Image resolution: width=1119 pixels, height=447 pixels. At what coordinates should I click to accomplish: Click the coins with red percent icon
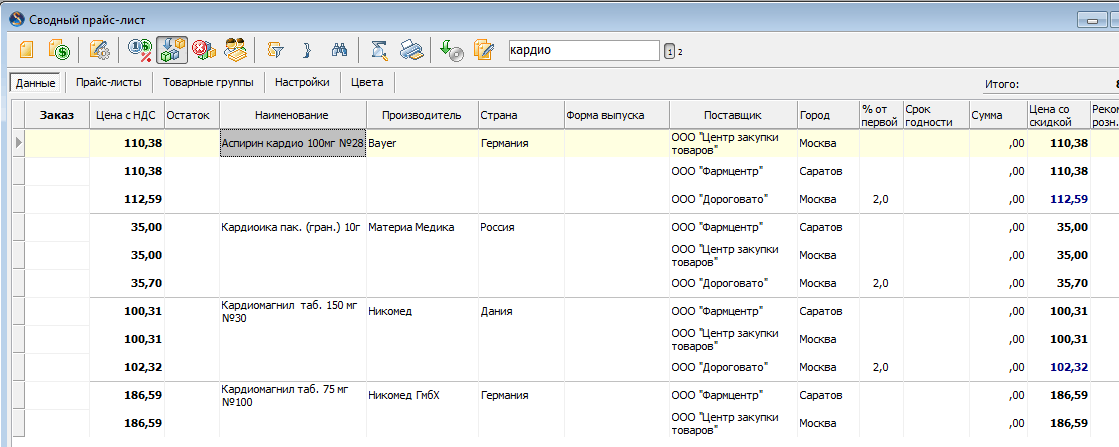139,50
